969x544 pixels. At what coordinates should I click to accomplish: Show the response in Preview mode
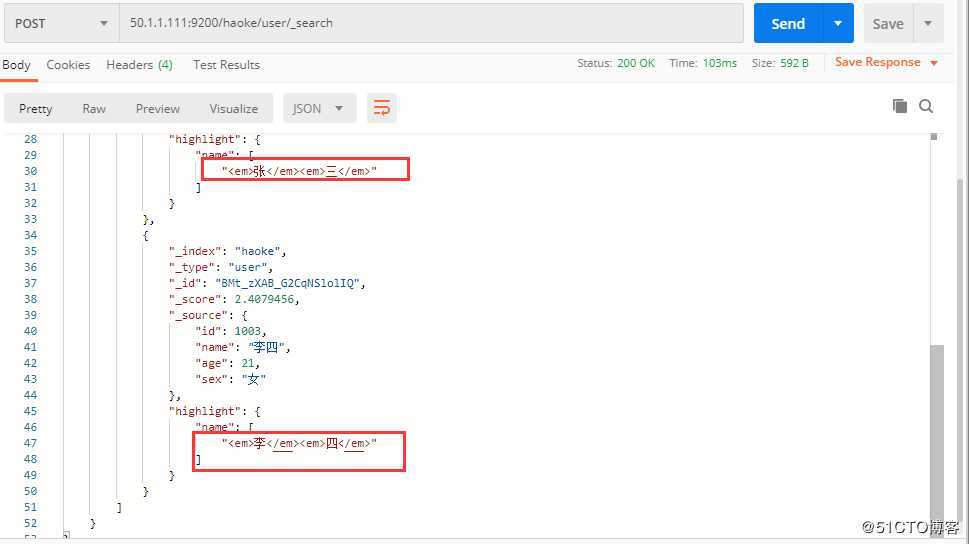[158, 108]
